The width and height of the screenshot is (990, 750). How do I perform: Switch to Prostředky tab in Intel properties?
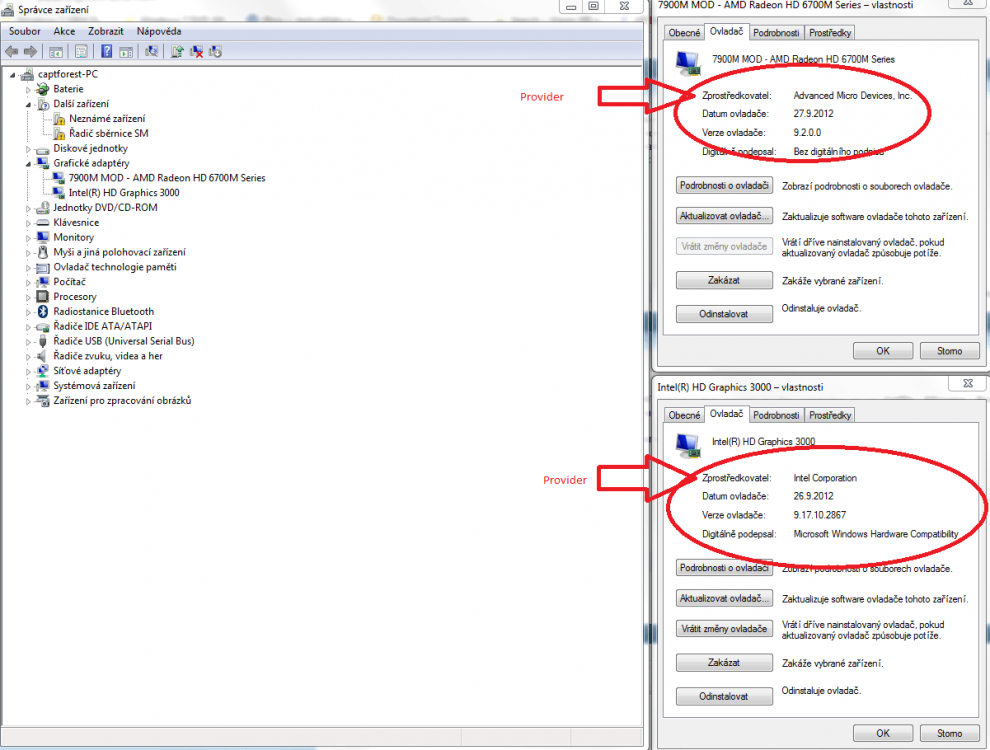pos(830,415)
